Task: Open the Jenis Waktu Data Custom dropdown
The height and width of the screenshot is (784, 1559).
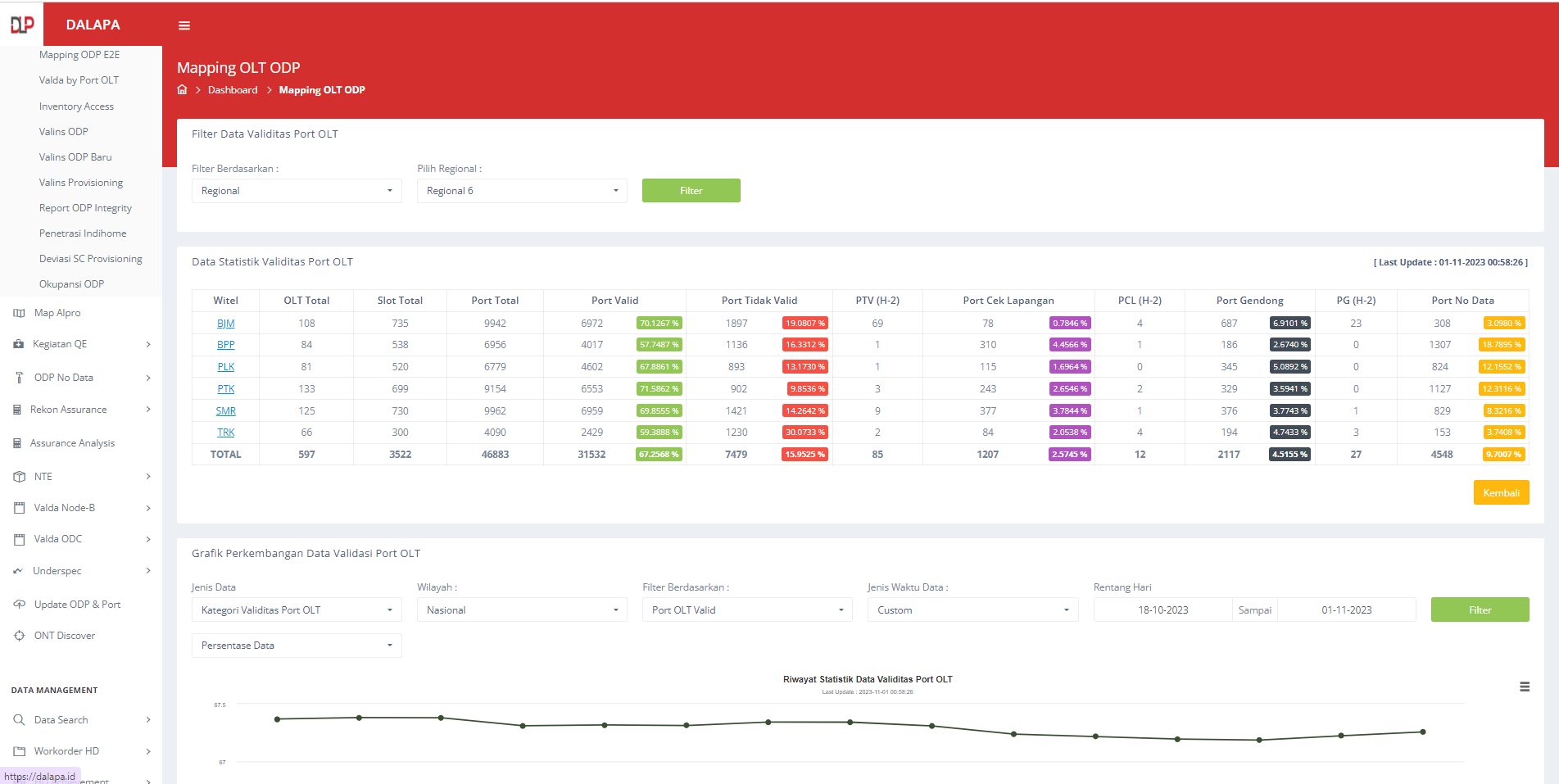Action: 972,610
